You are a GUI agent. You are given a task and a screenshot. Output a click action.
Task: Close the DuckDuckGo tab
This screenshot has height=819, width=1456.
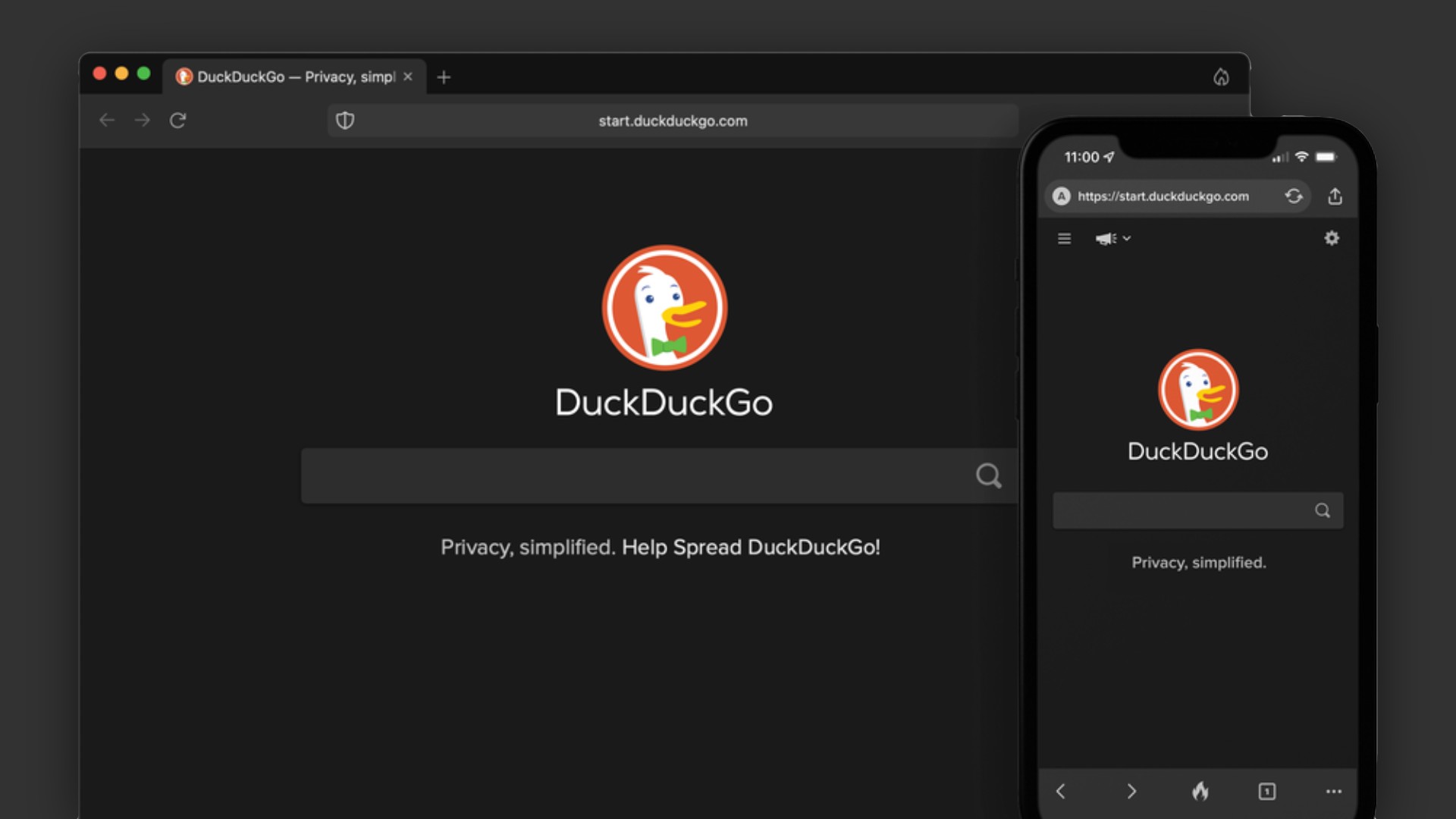tap(408, 77)
